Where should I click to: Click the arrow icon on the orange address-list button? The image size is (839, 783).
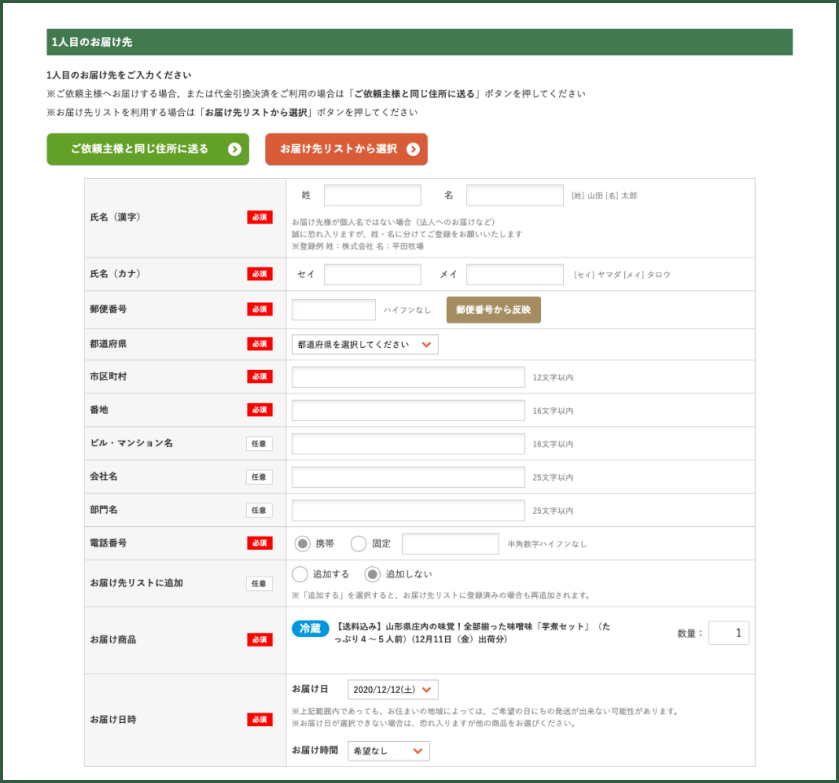(413, 149)
